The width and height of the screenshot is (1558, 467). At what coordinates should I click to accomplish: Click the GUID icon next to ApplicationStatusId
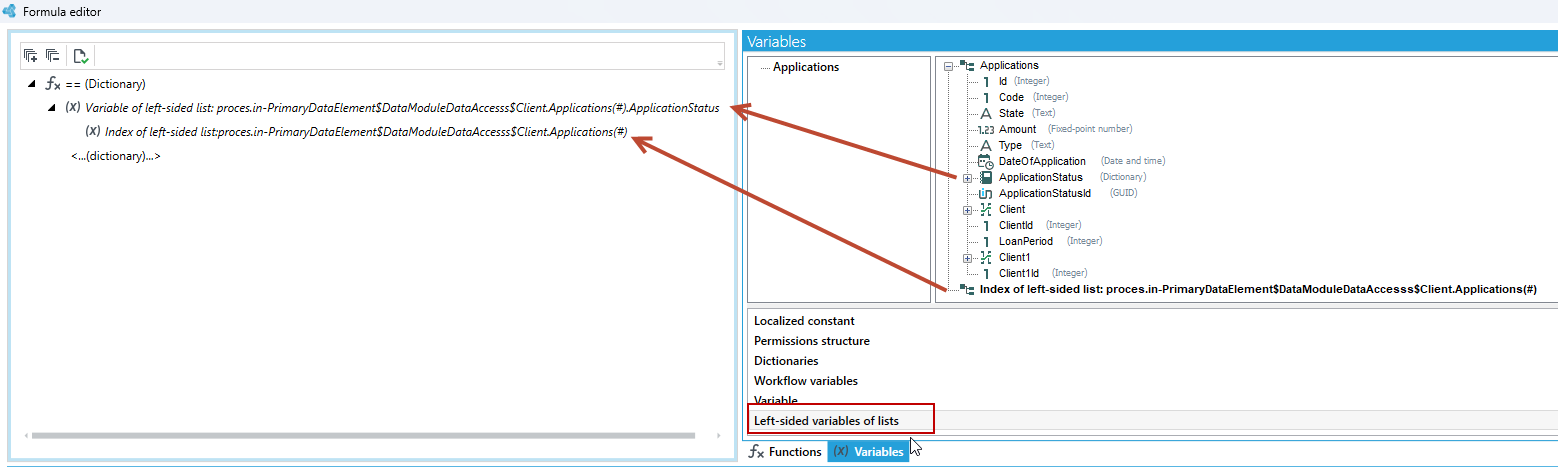pos(986,193)
